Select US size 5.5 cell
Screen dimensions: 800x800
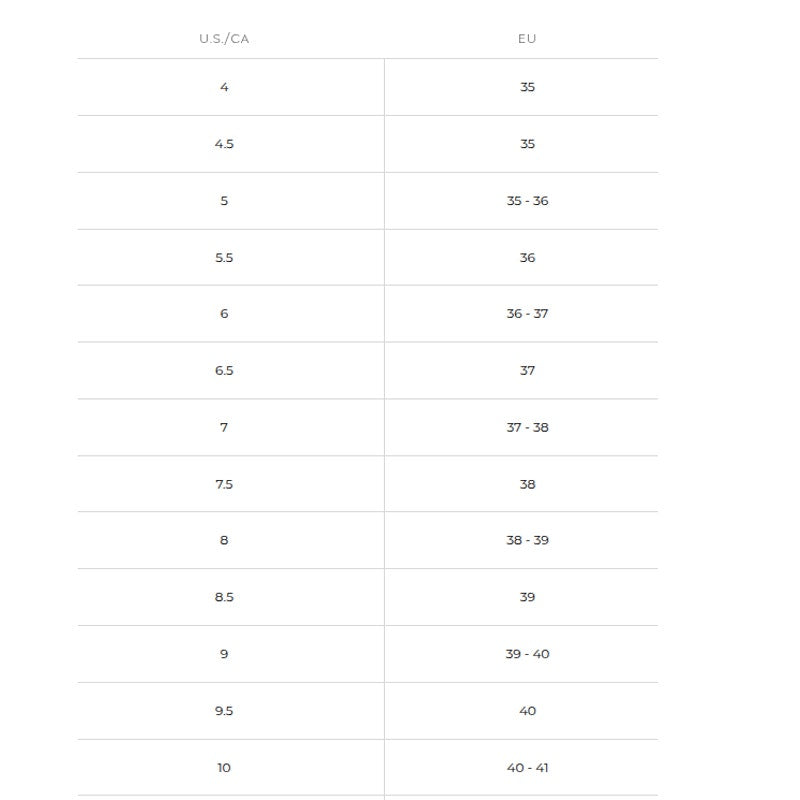(224, 258)
